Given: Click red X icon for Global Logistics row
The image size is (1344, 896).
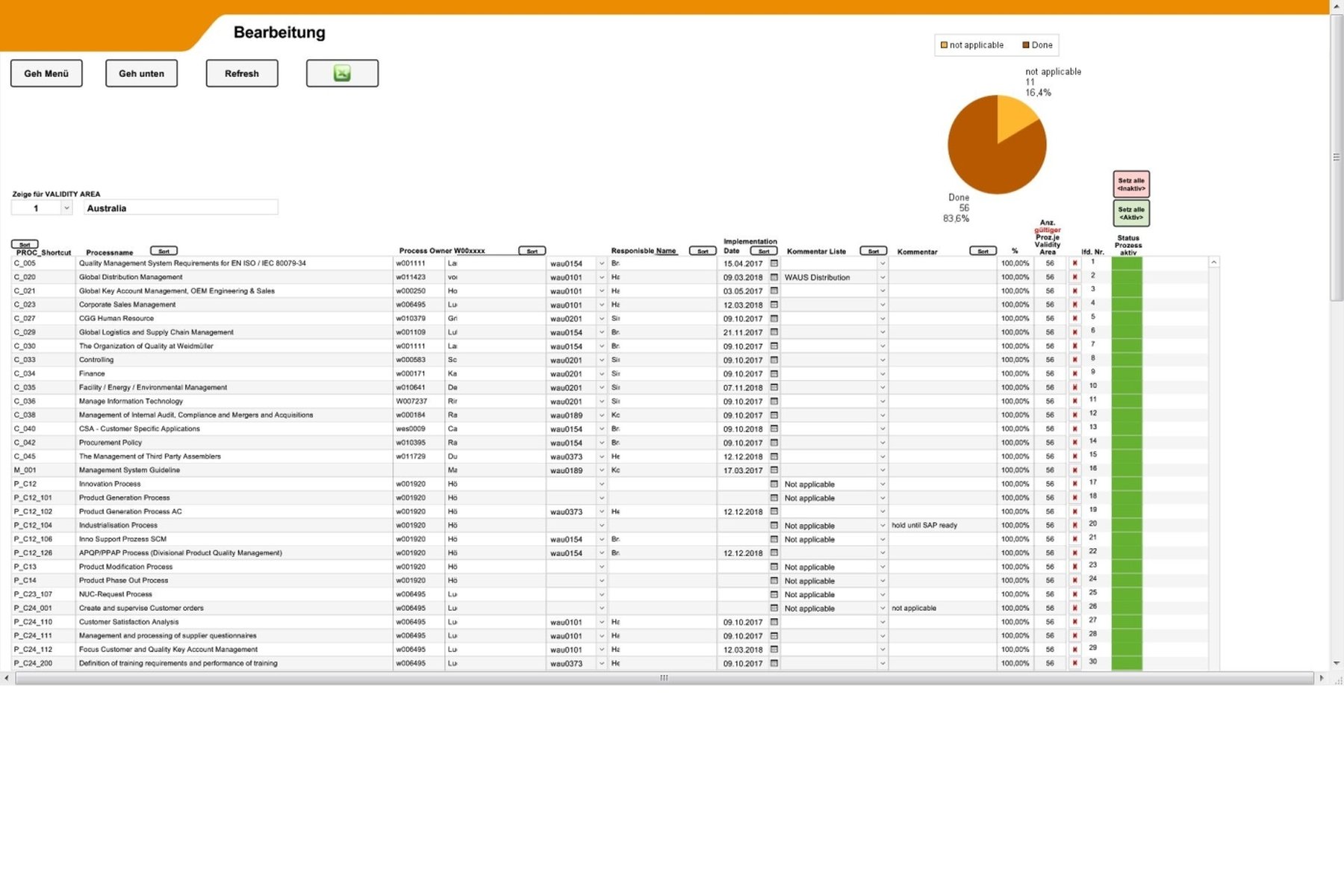Looking at the screenshot, I should click(x=1075, y=332).
